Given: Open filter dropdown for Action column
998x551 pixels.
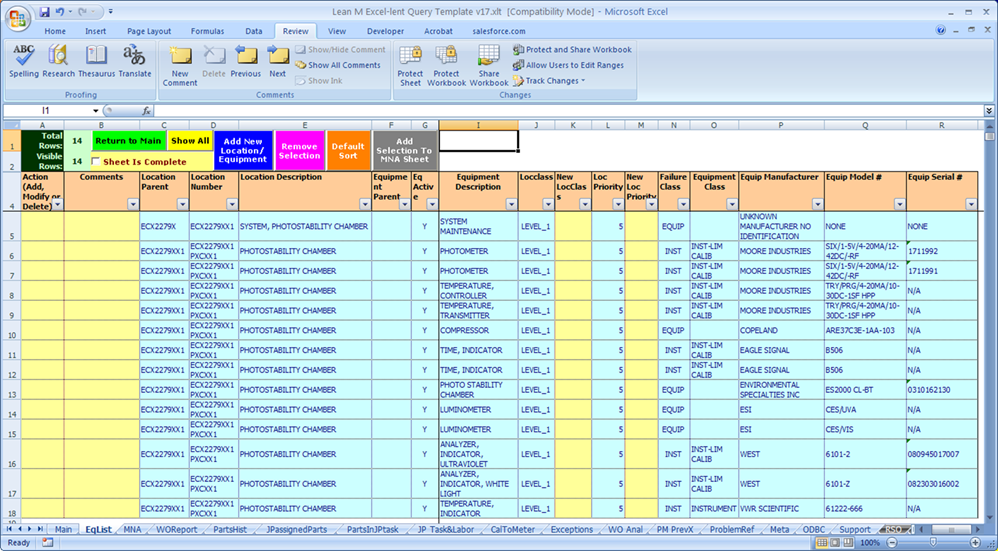Looking at the screenshot, I should (x=57, y=205).
